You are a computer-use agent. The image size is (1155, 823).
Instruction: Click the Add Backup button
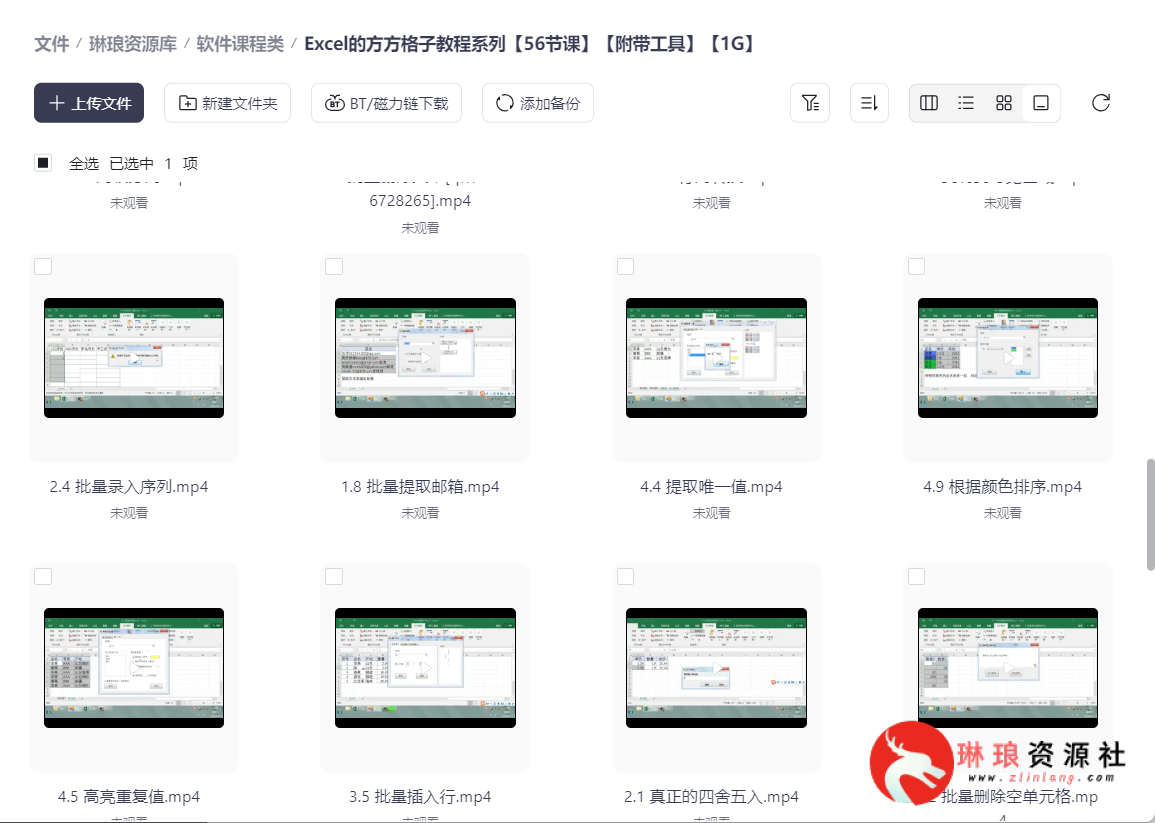(537, 103)
